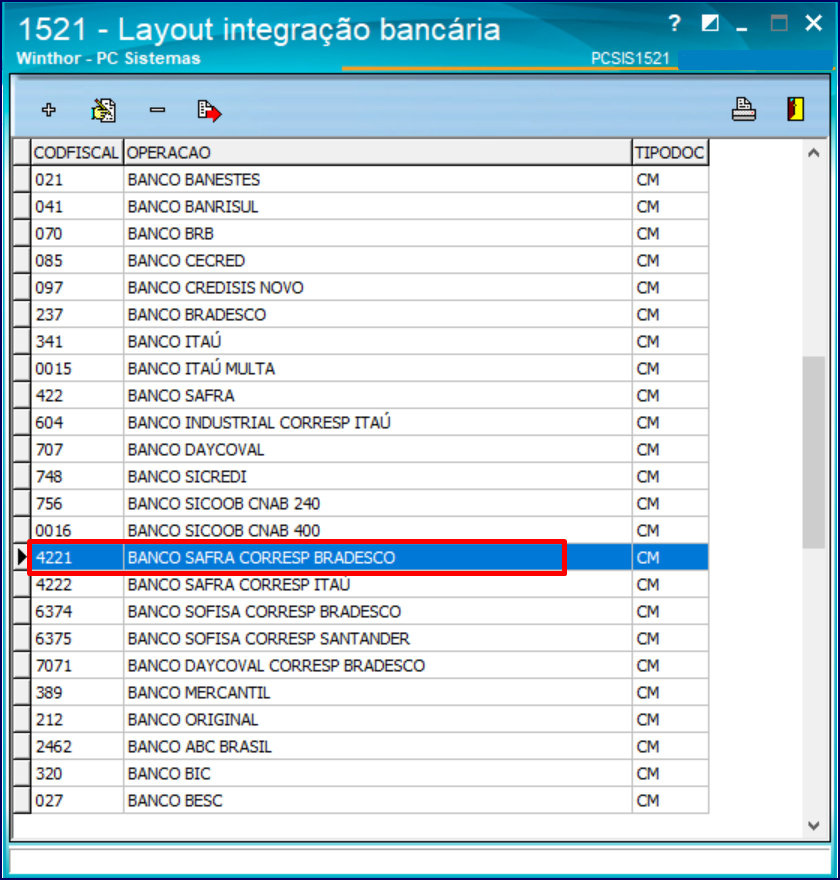Click the minus icon to delete layout
This screenshot has width=840, height=880.
(x=157, y=110)
